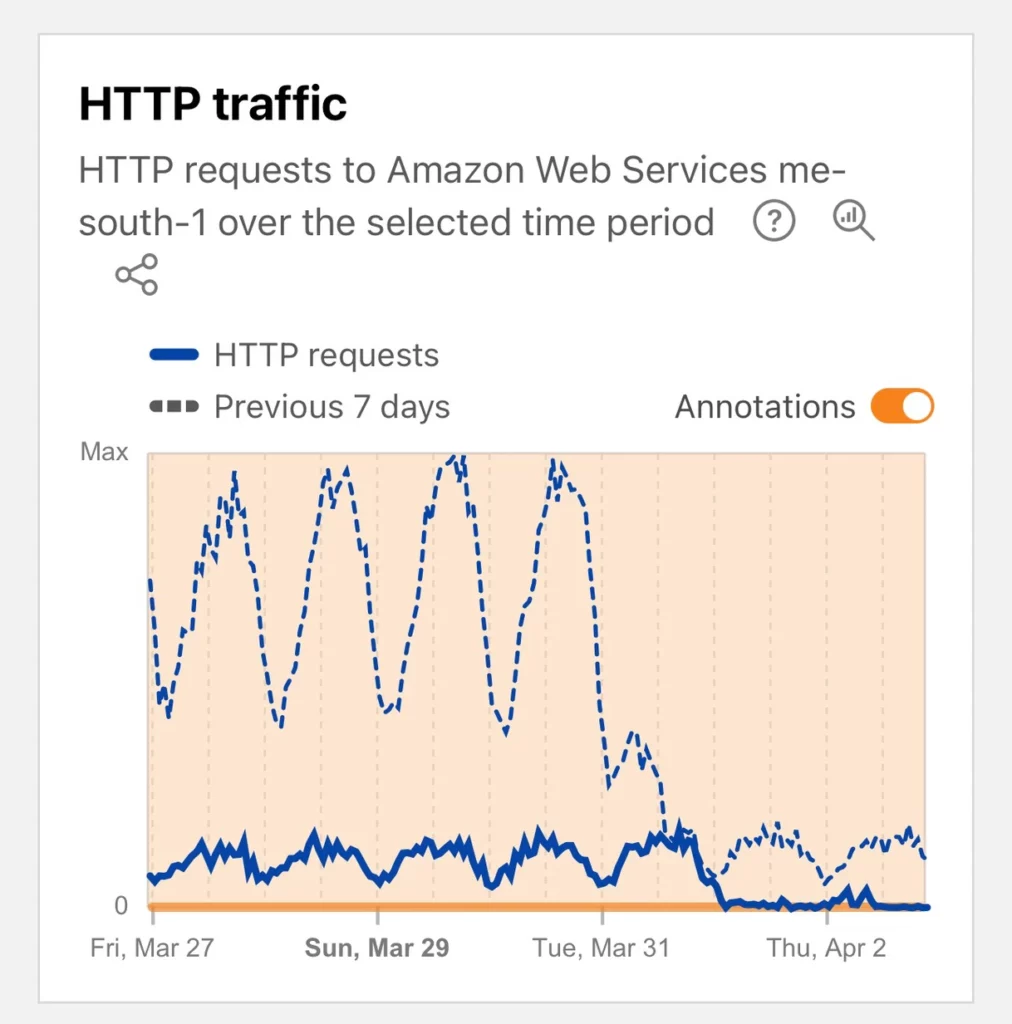Select the Thu, Apr 2 axis label

[826, 948]
